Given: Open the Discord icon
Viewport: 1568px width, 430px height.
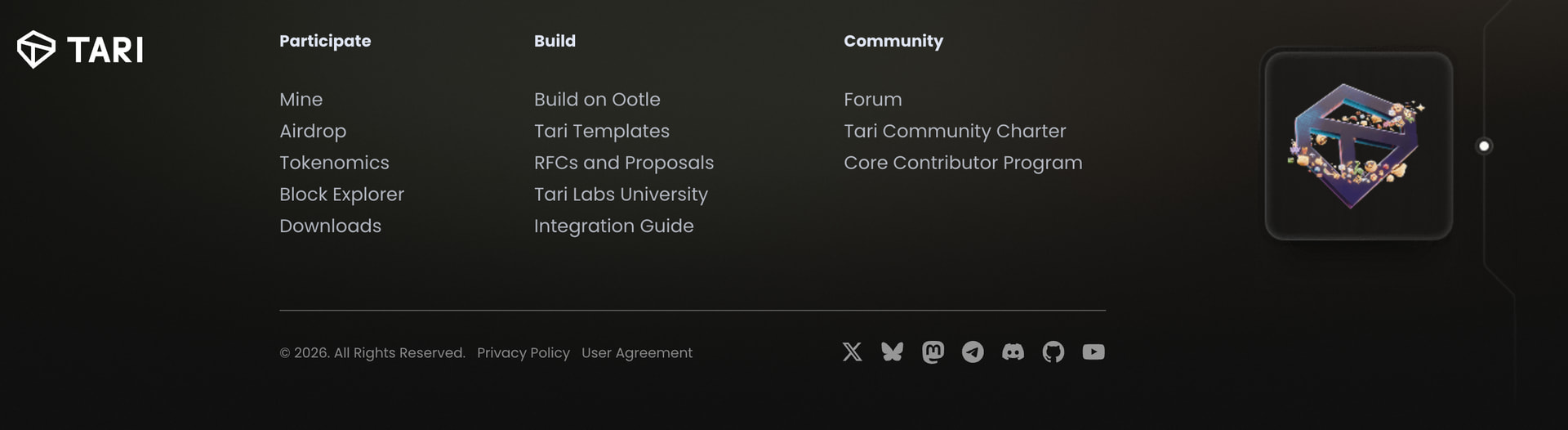Looking at the screenshot, I should click(1013, 352).
